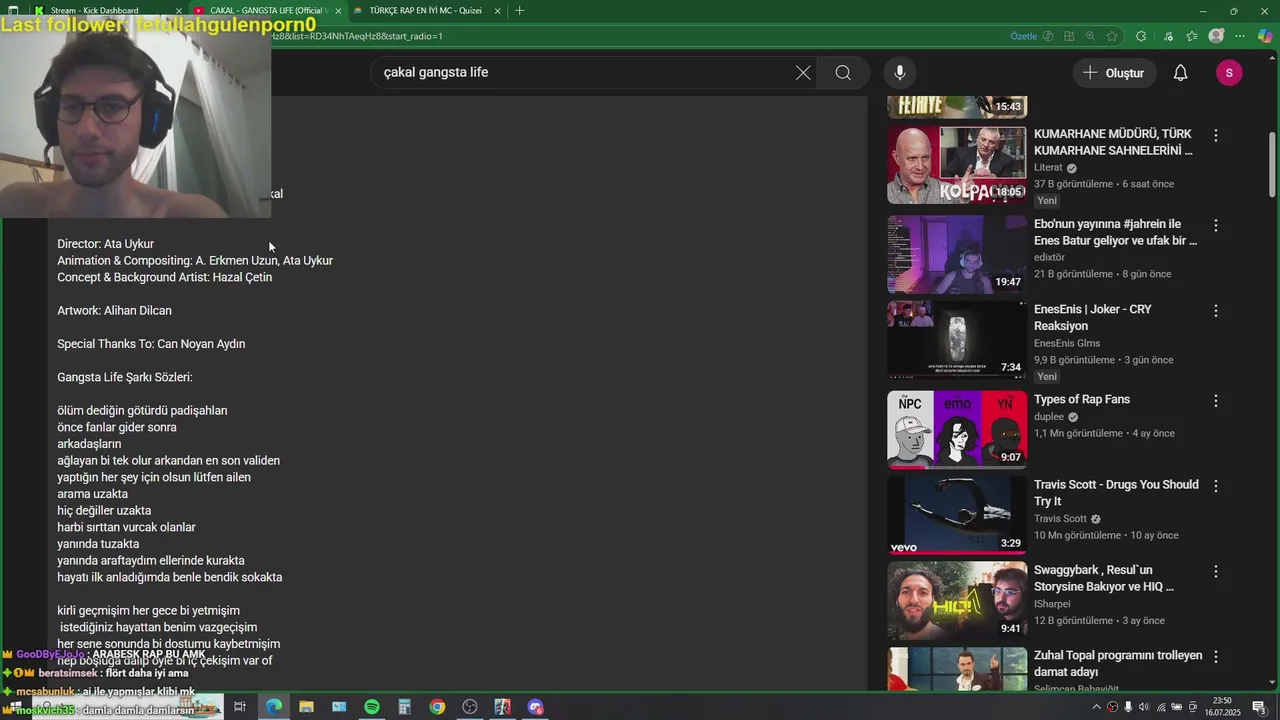
Task: Open options for Zuhal Topal video
Action: tap(1216, 657)
